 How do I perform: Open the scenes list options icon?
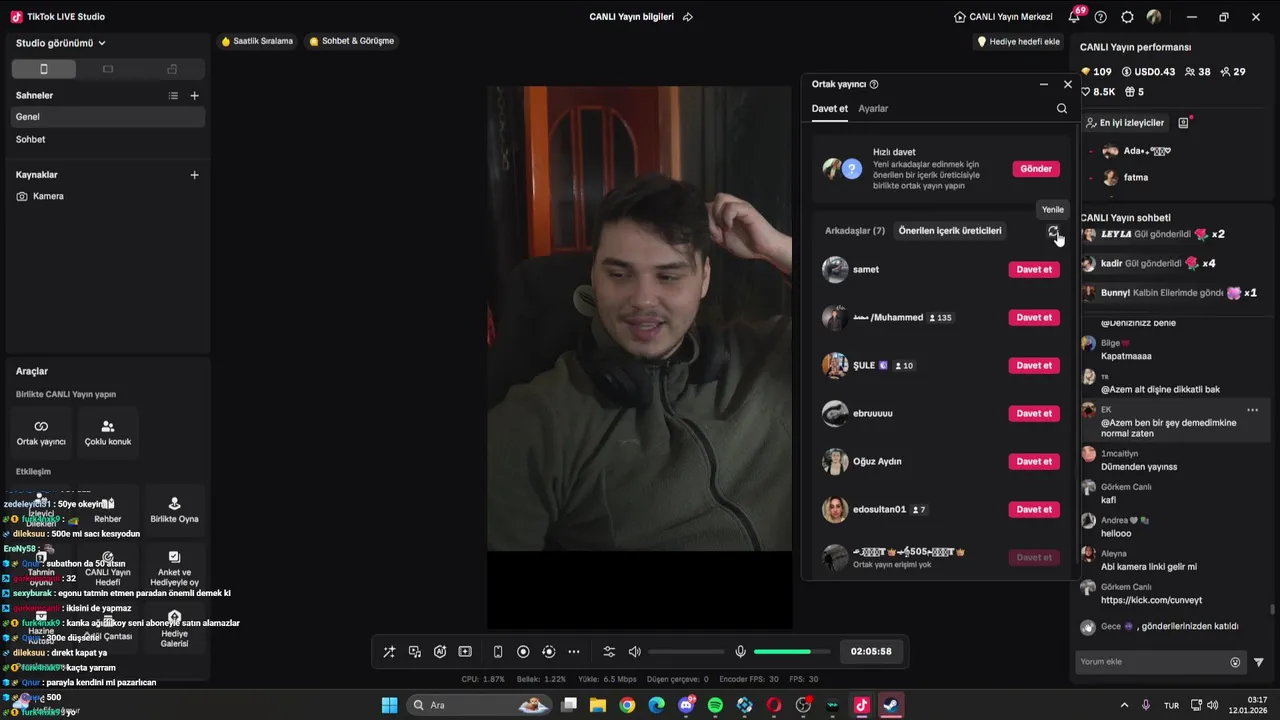pyautogui.click(x=173, y=95)
